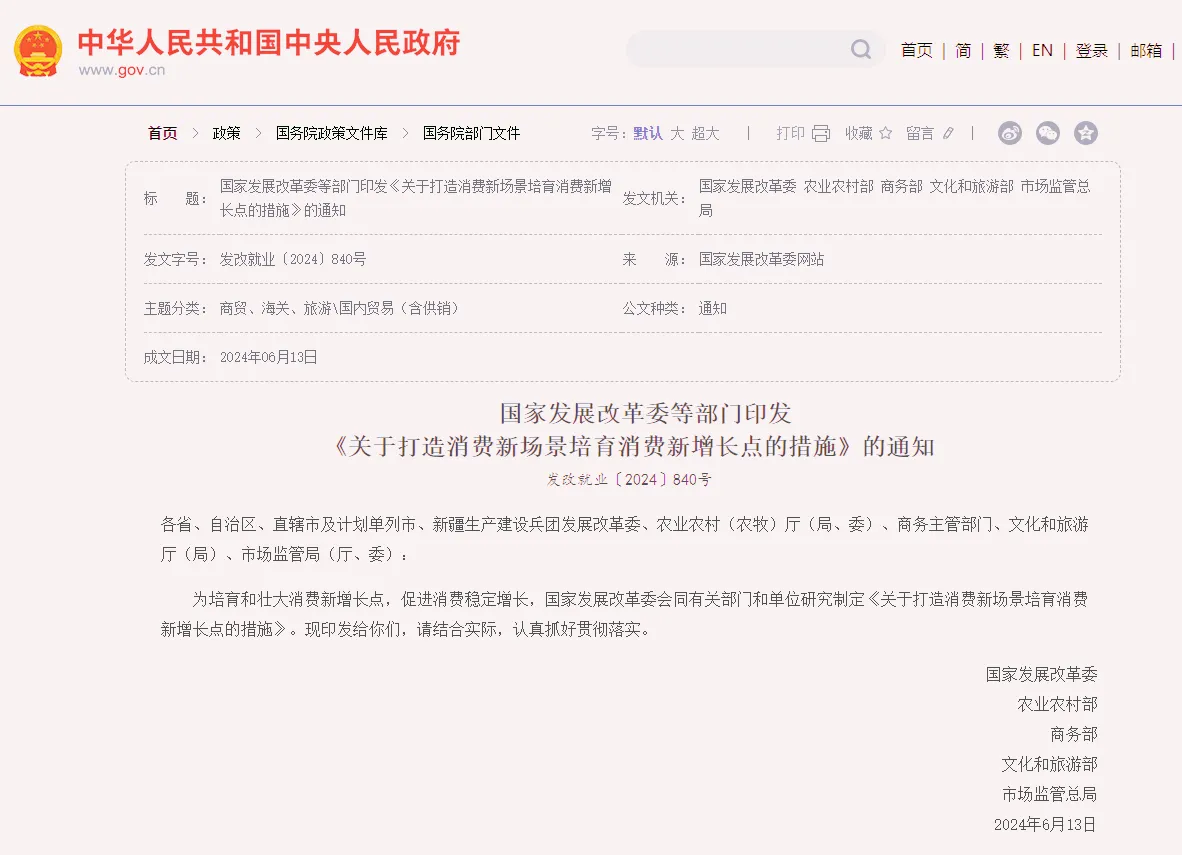Screen dimensions: 1182x855
Task: Switch to English version EN
Action: (x=1042, y=51)
